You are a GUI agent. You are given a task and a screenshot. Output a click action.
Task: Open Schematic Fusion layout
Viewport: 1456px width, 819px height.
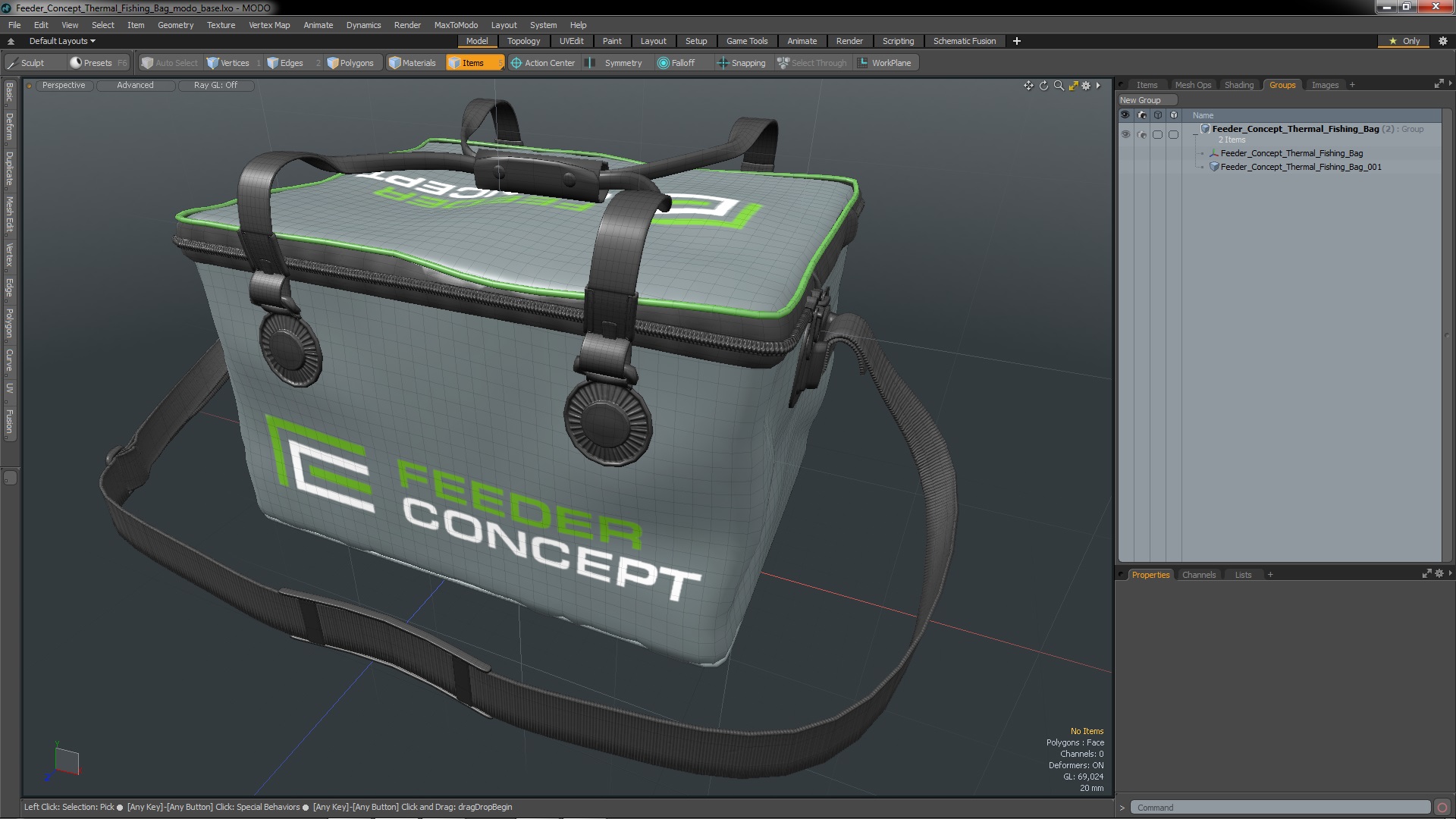click(x=964, y=41)
